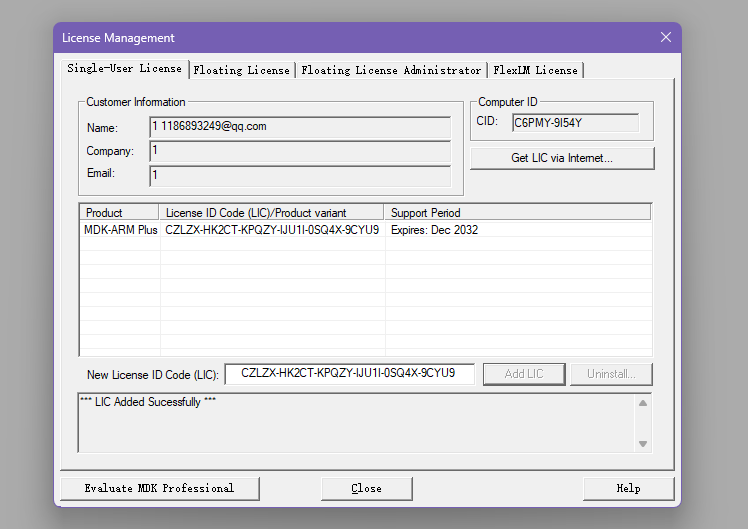Click Evaluate MDK Professional button
This screenshot has width=748, height=529.
[160, 488]
